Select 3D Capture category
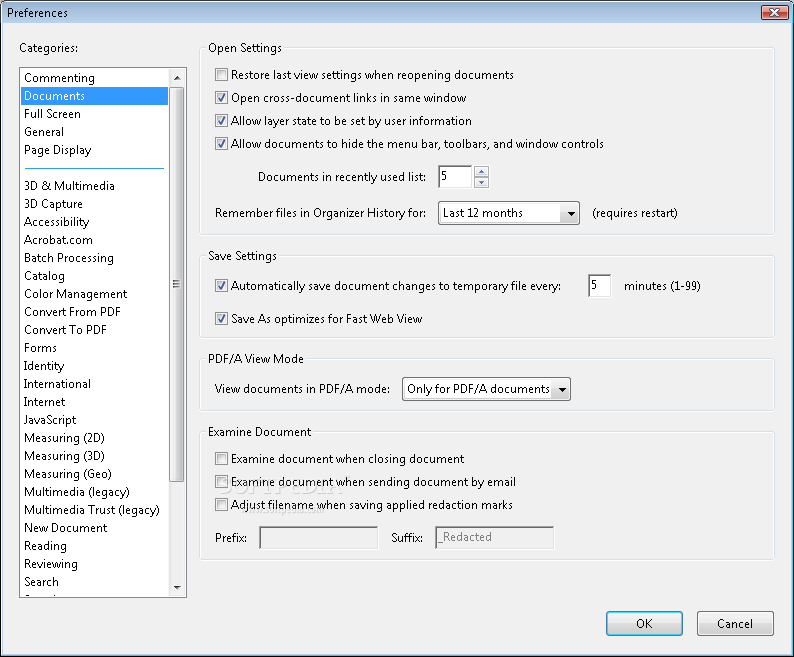794x657 pixels. pyautogui.click(x=94, y=204)
